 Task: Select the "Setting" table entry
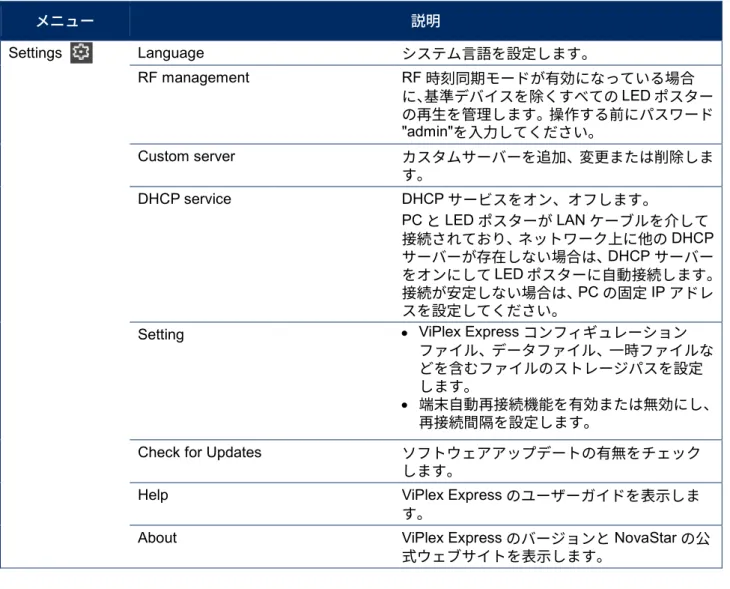[161, 334]
